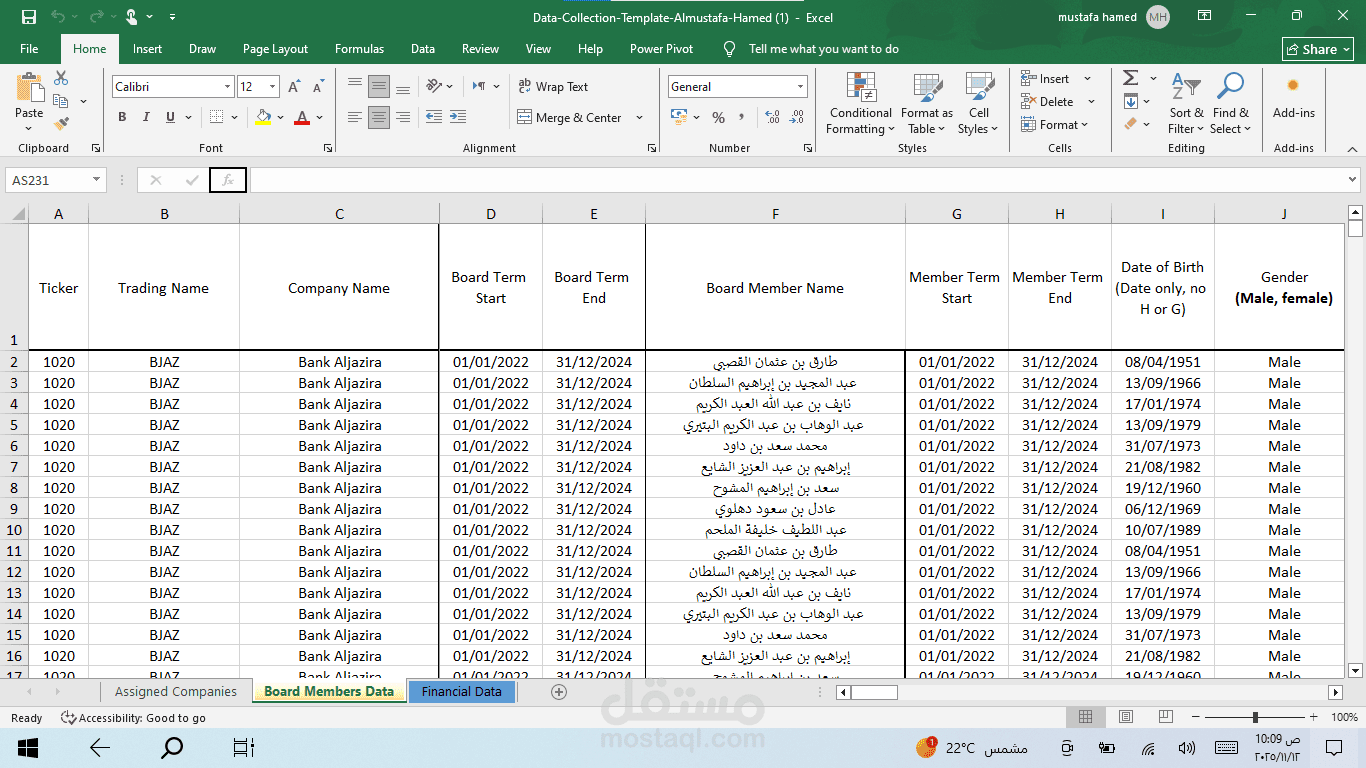
Task: Click the zoom slider handle
Action: (1255, 717)
